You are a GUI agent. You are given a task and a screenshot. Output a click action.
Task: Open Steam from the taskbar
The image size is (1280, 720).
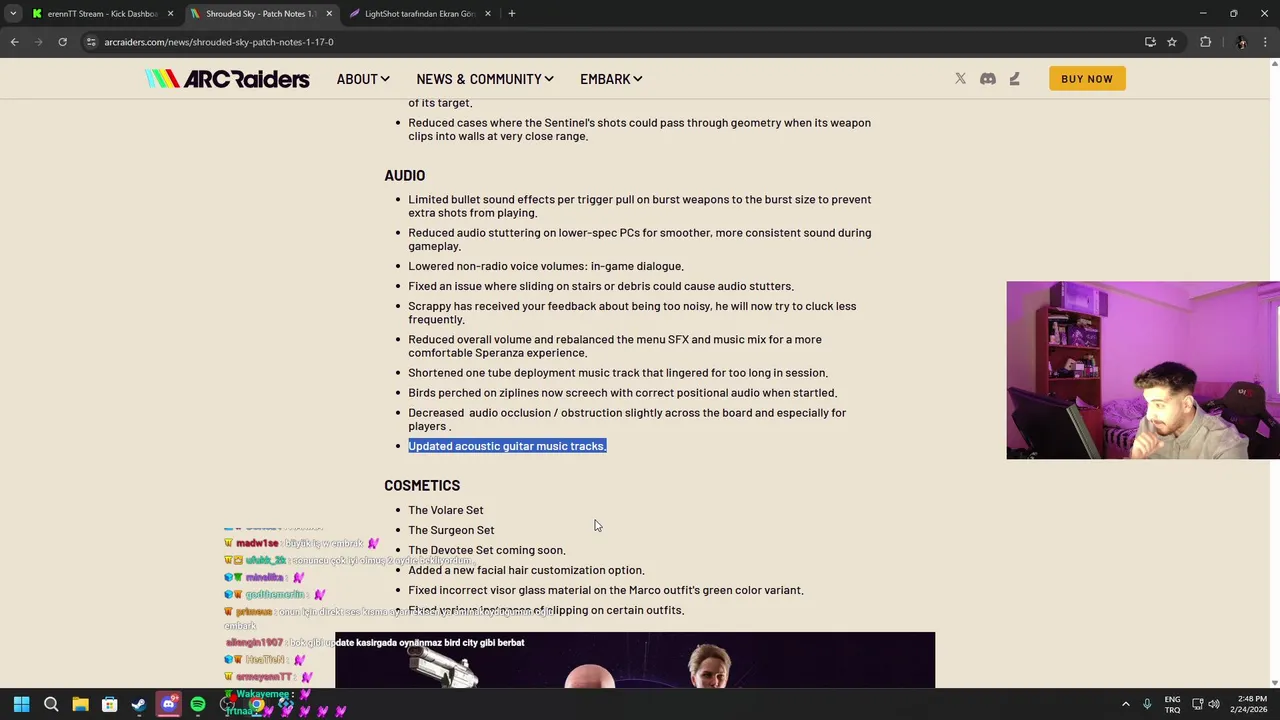pyautogui.click(x=139, y=704)
